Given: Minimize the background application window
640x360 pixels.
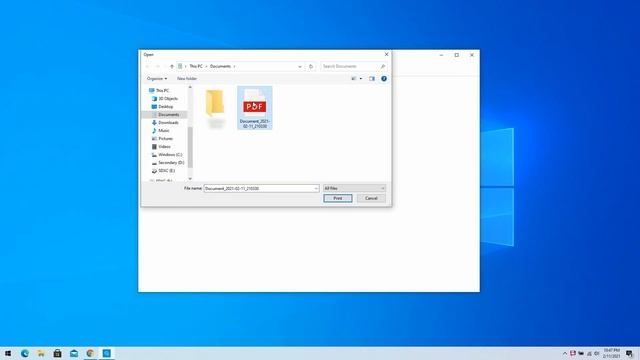Looking at the screenshot, I should 441,55.
